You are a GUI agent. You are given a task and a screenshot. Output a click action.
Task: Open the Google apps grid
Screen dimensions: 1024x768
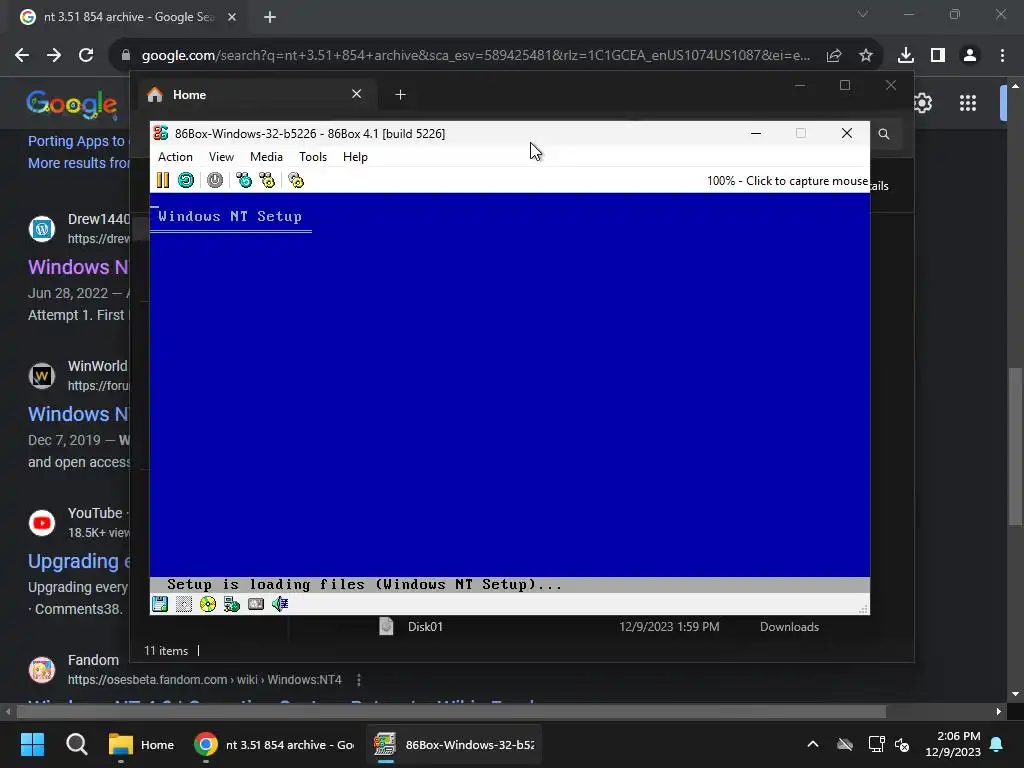pos(968,103)
